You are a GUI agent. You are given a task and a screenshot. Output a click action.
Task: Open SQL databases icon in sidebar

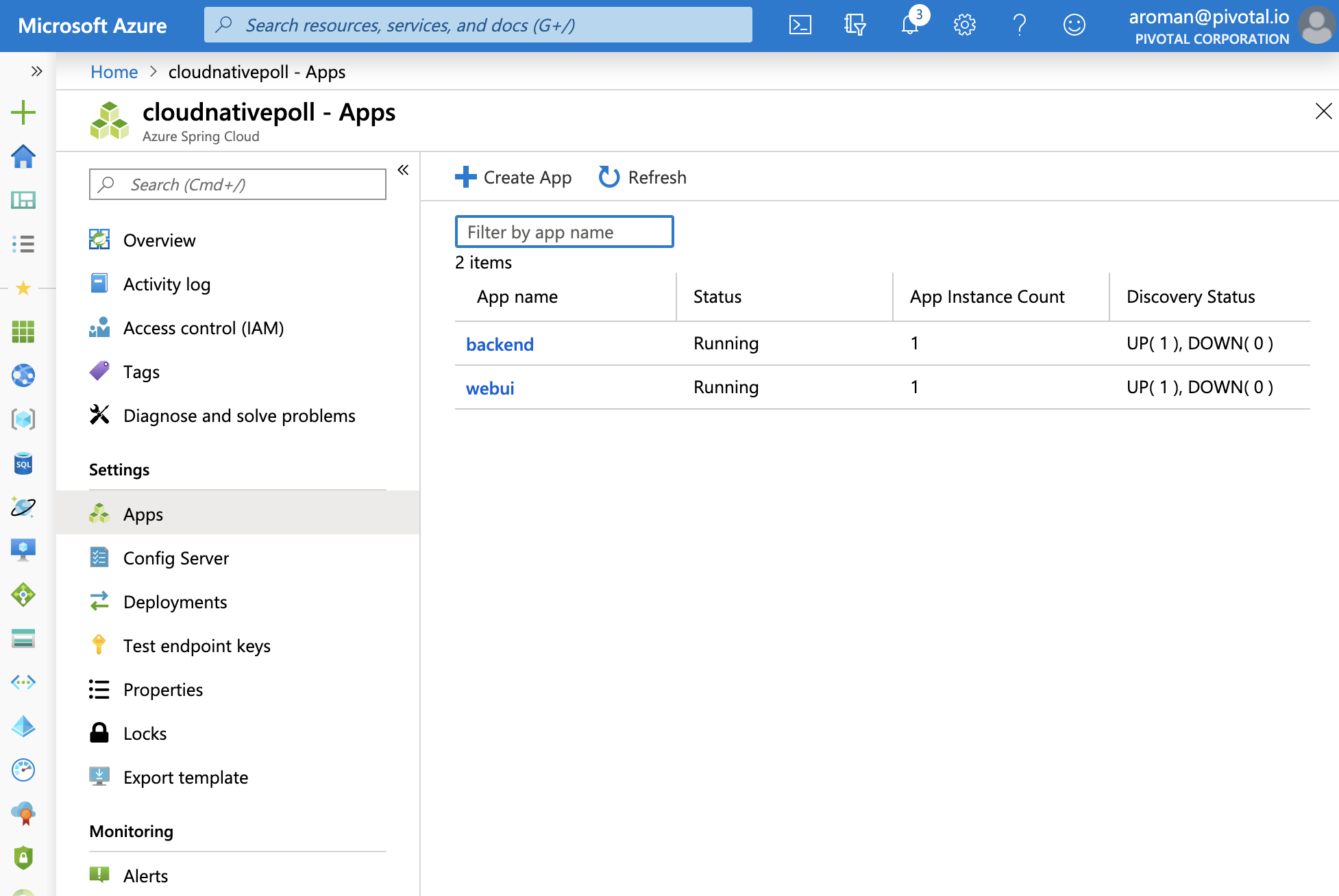tap(23, 464)
